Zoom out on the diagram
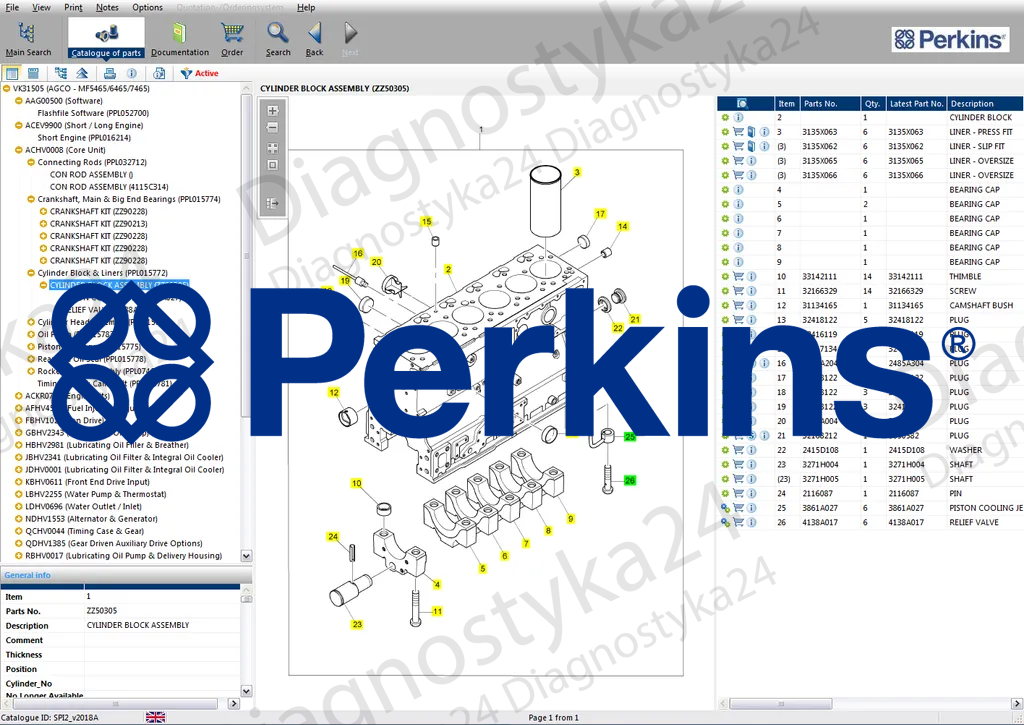This screenshot has width=1024, height=725. coord(273,128)
